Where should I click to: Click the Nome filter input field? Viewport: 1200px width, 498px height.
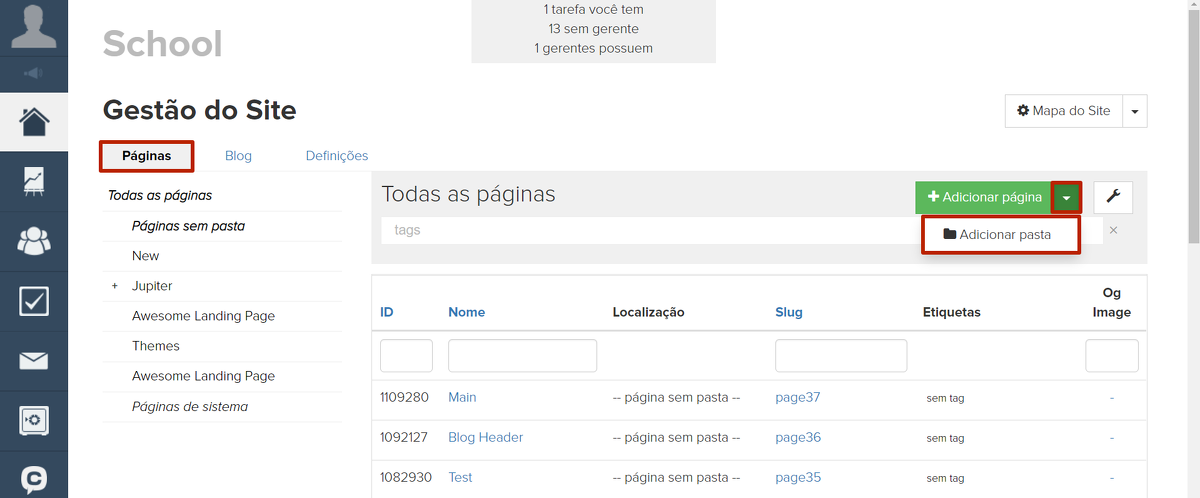click(x=522, y=356)
